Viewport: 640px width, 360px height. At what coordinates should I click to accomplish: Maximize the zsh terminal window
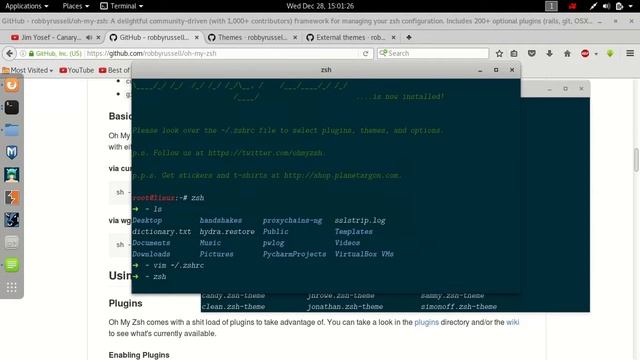pyautogui.click(x=496, y=70)
